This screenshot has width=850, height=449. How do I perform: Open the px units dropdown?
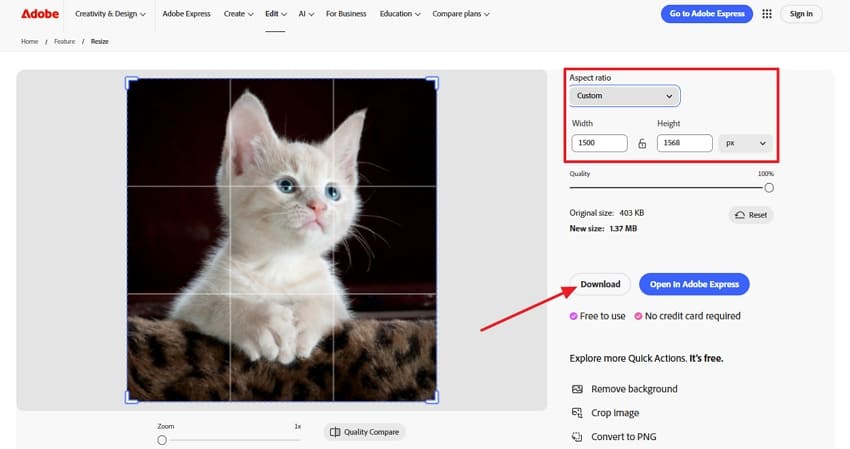coord(745,143)
